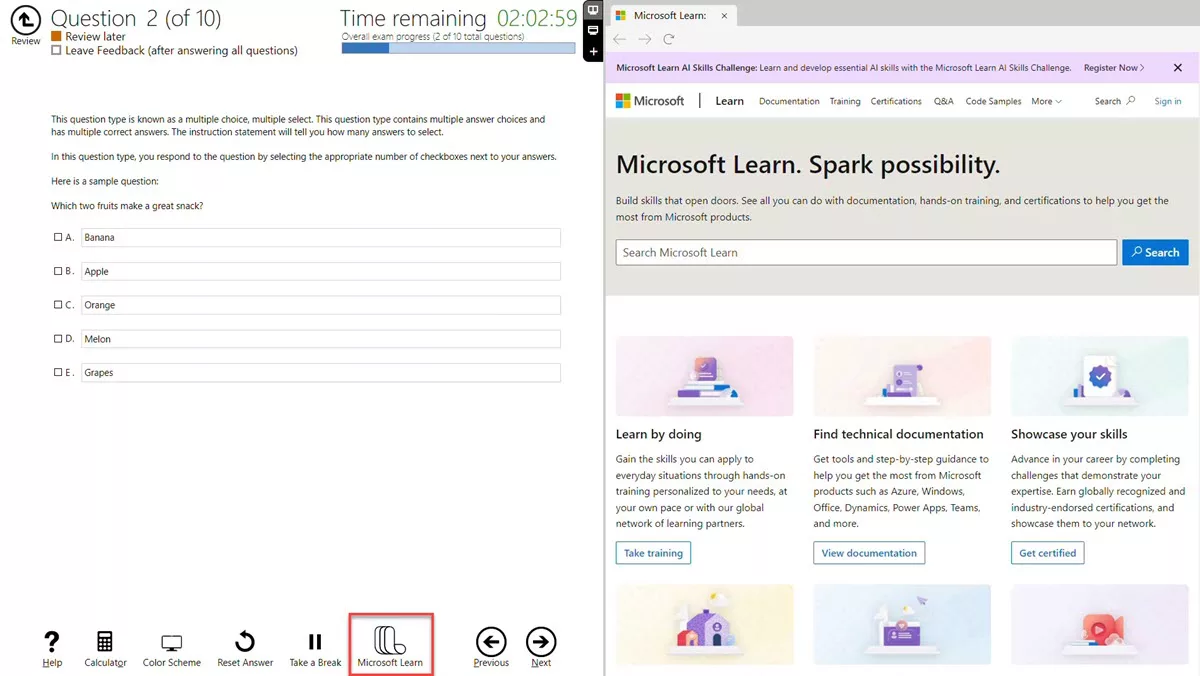Open the Documentation nav item
1200x676 pixels.
click(x=789, y=101)
